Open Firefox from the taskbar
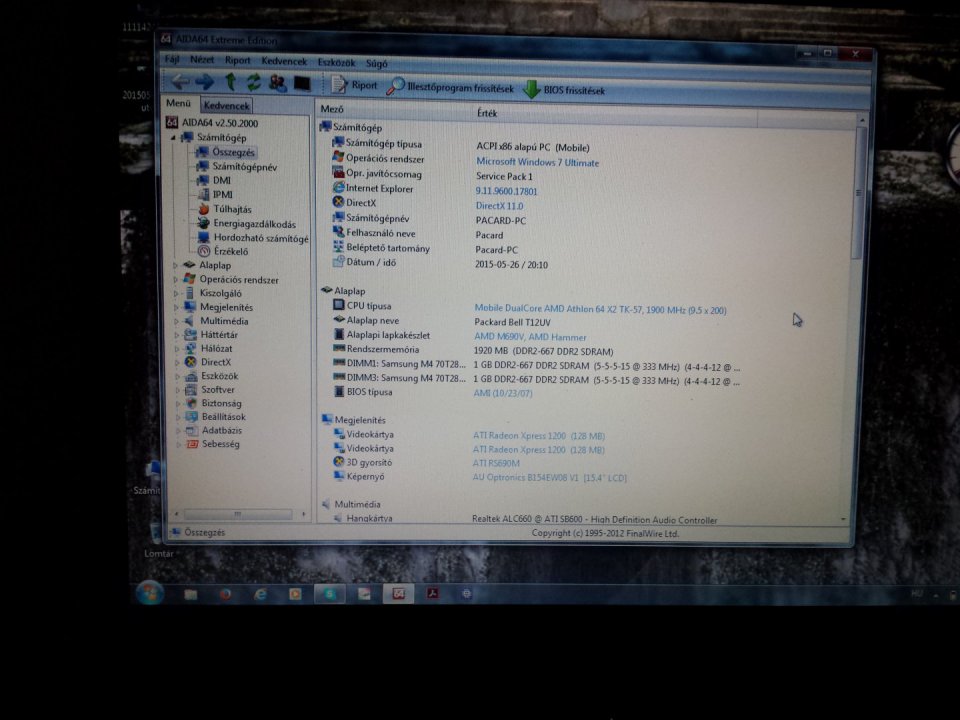The image size is (960, 720). (225, 594)
